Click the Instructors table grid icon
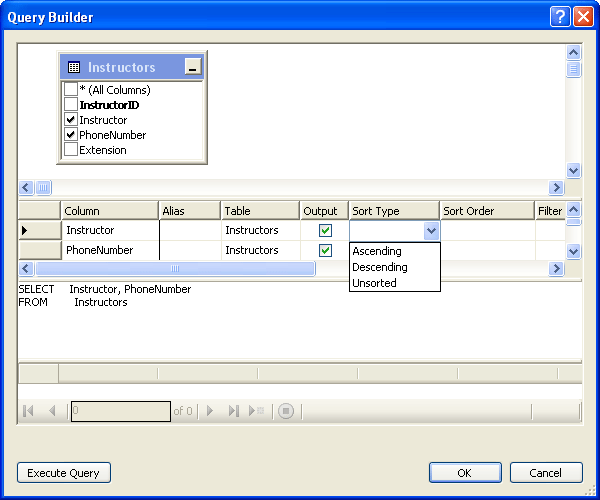Image resolution: width=600 pixels, height=500 pixels. point(74,68)
